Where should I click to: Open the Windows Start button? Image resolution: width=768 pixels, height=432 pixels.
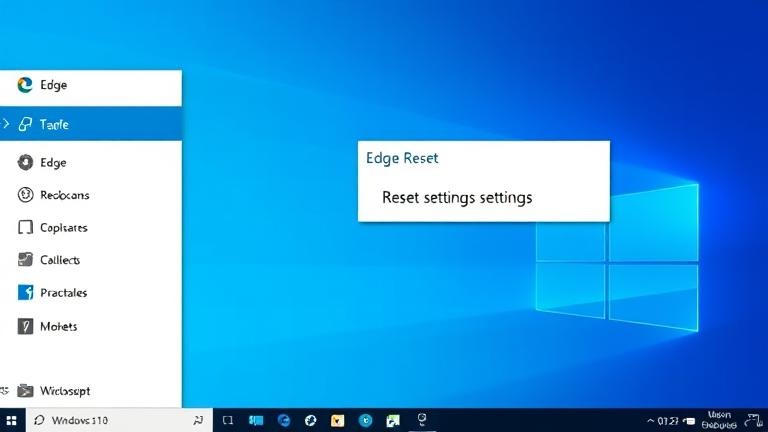[x=11, y=420]
